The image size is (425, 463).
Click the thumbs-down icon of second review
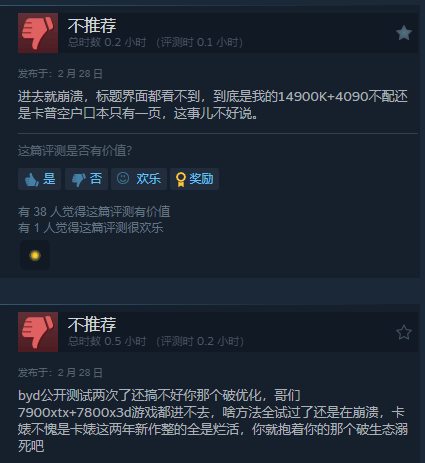tap(38, 332)
